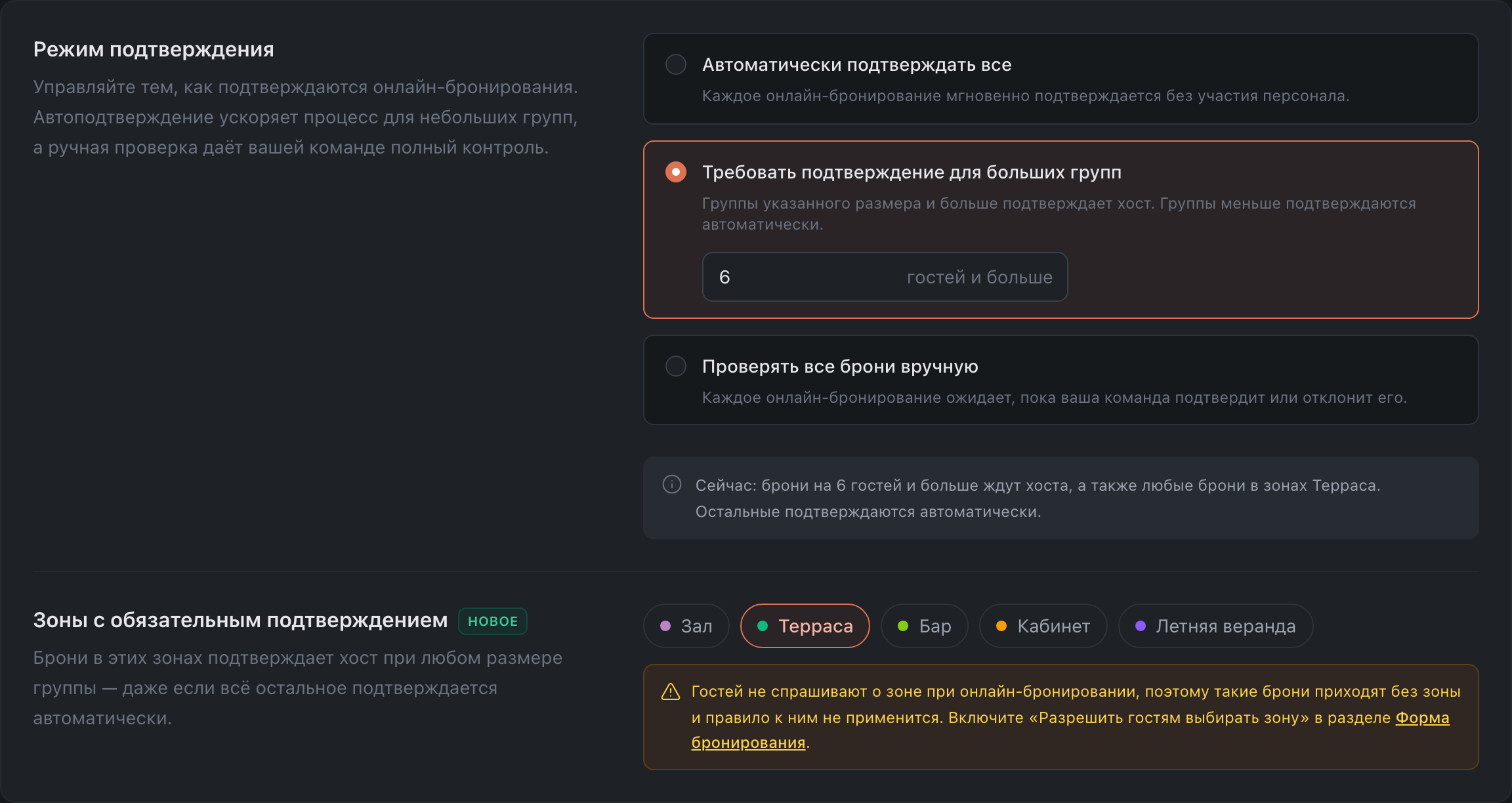Select "Проверять все брони вручную" radio button
Image resolution: width=1512 pixels, height=803 pixels.
[x=675, y=366]
